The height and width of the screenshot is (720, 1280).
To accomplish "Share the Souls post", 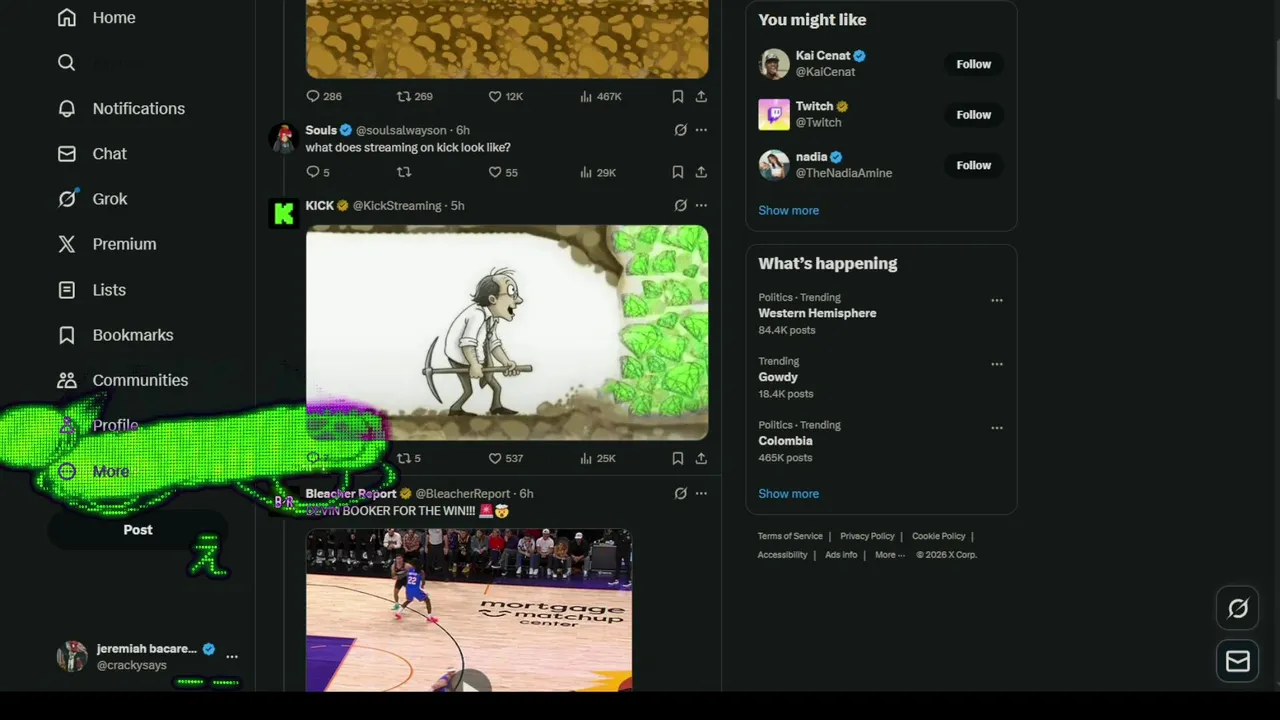I will point(701,172).
